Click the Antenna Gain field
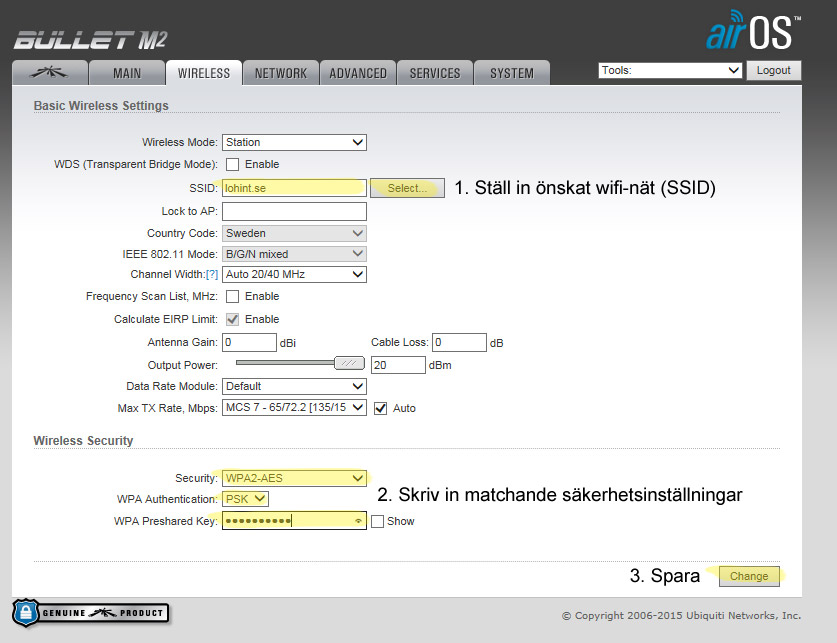Viewport: 837px width, 643px height. (x=249, y=343)
